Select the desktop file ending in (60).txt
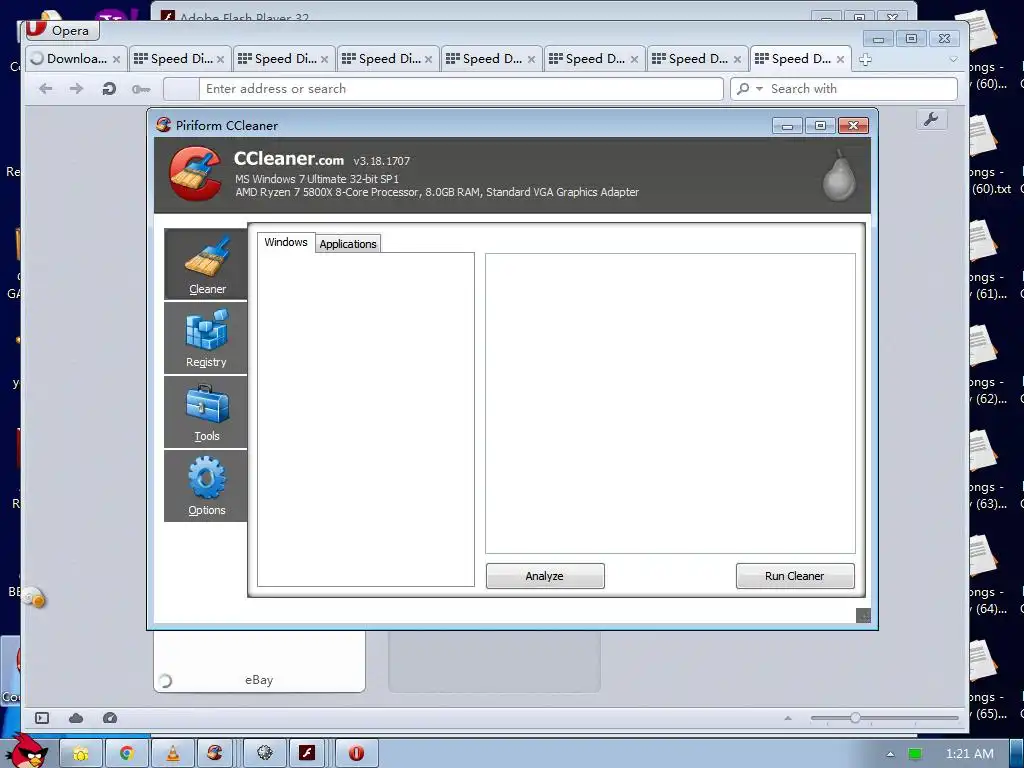The height and width of the screenshot is (768, 1024). (x=988, y=155)
